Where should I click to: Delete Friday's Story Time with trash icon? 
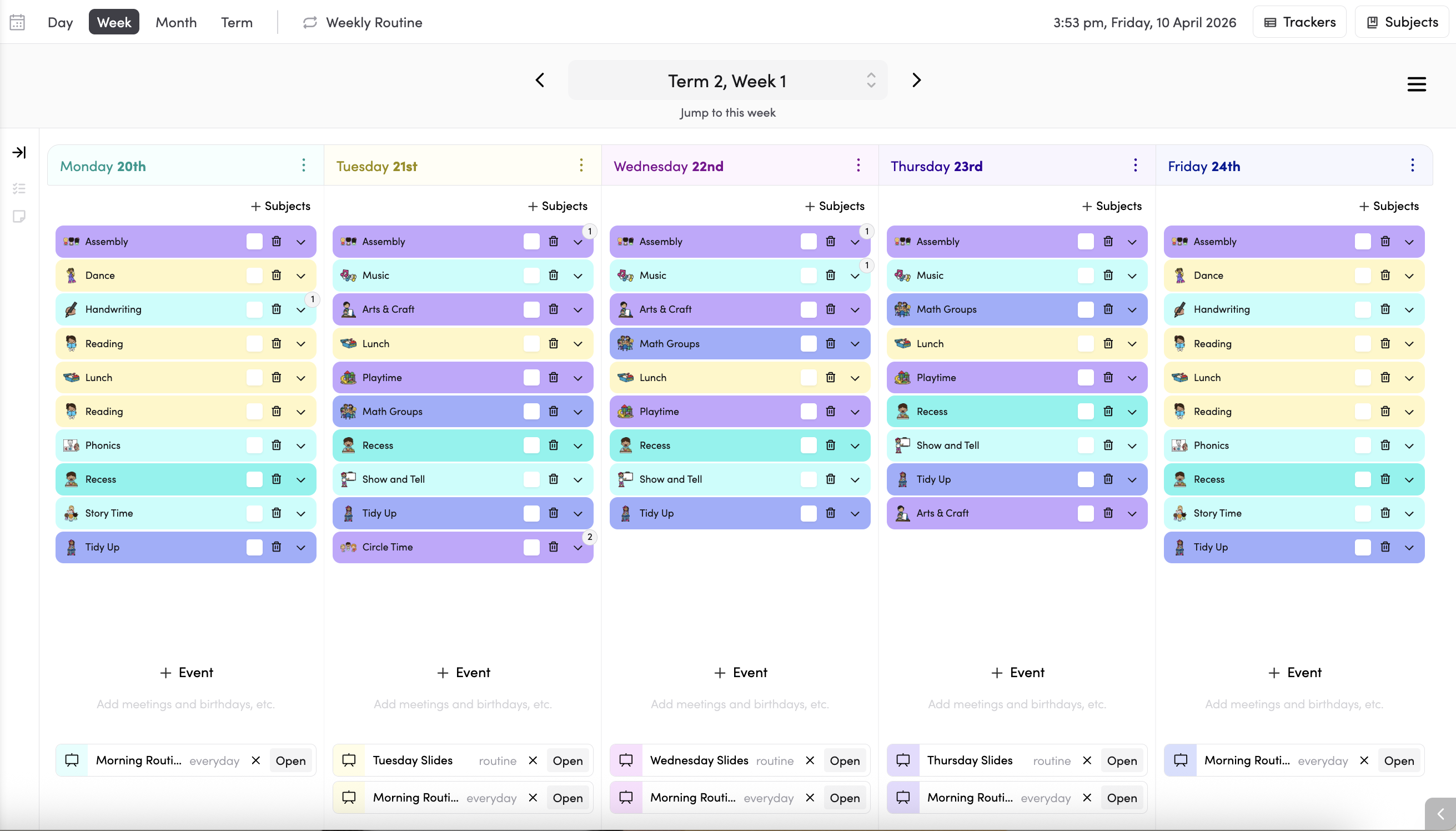[1385, 513]
